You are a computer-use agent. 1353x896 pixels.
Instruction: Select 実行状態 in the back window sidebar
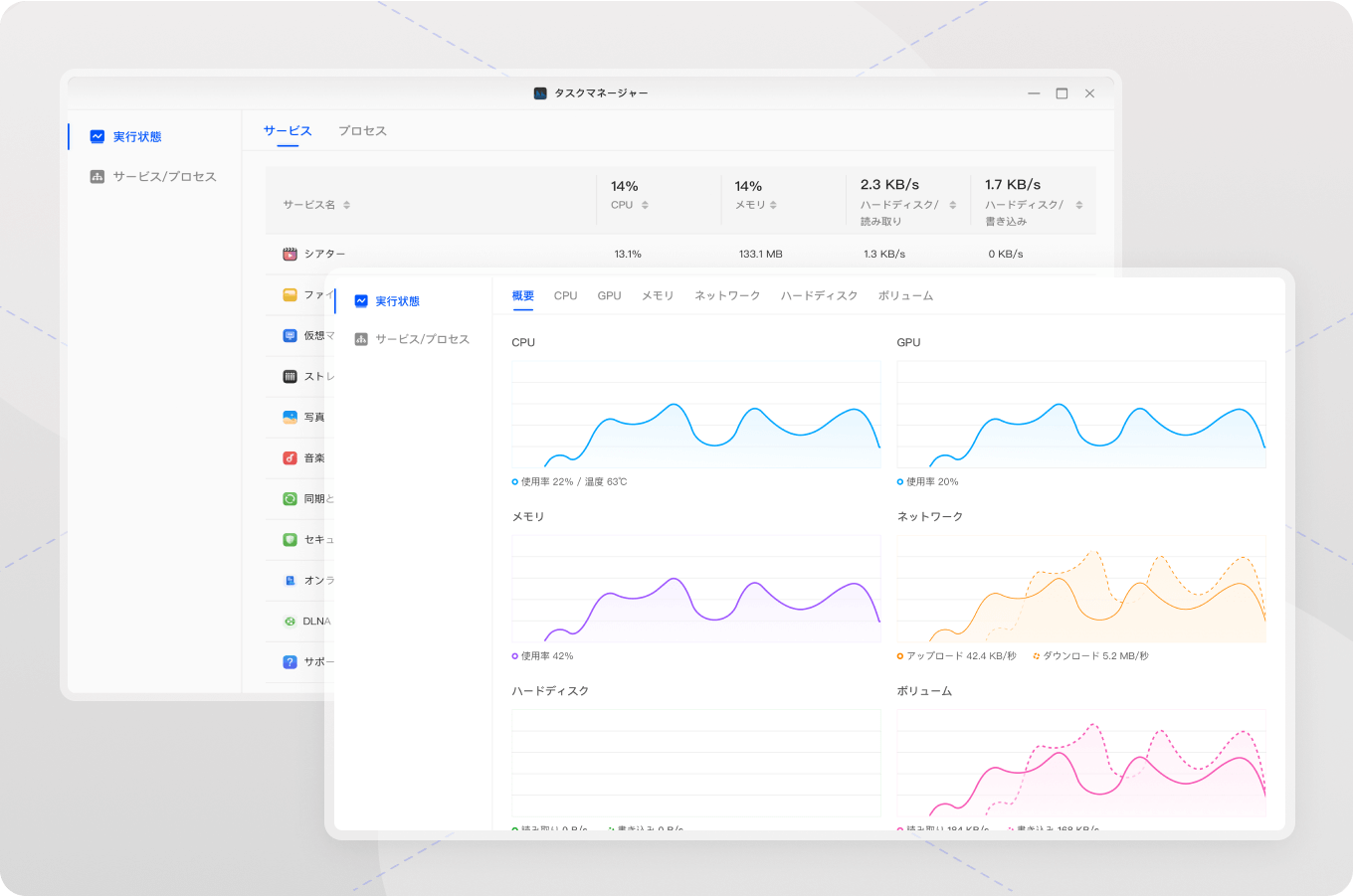coord(137,137)
